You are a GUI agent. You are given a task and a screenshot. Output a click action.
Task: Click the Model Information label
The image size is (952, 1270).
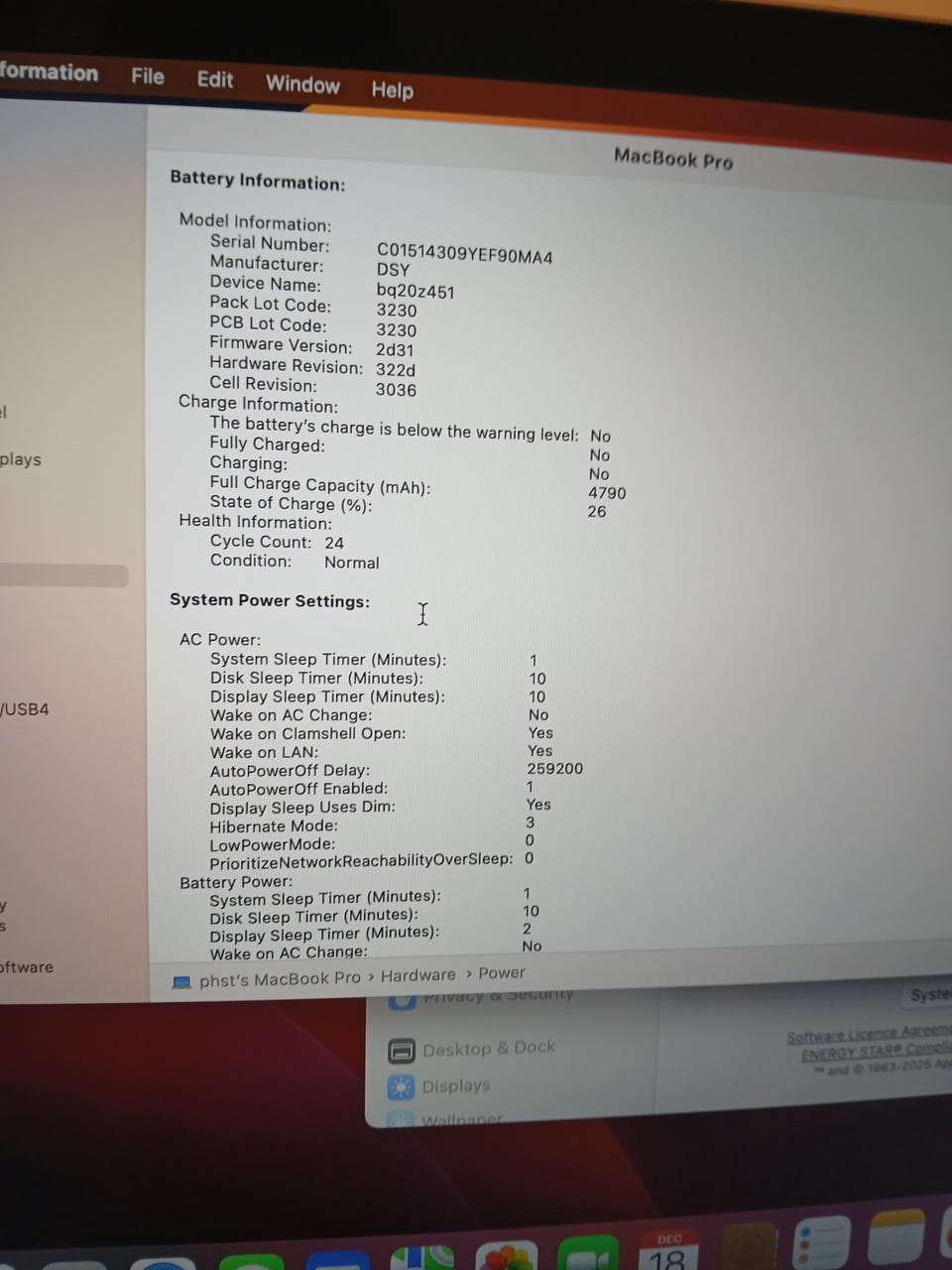255,222
